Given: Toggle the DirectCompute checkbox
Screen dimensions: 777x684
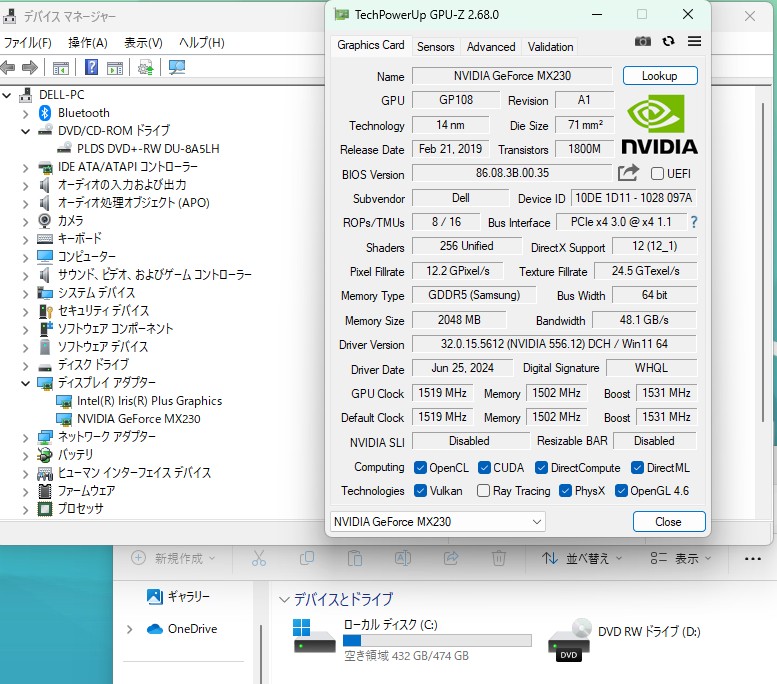Looking at the screenshot, I should click(x=542, y=467).
